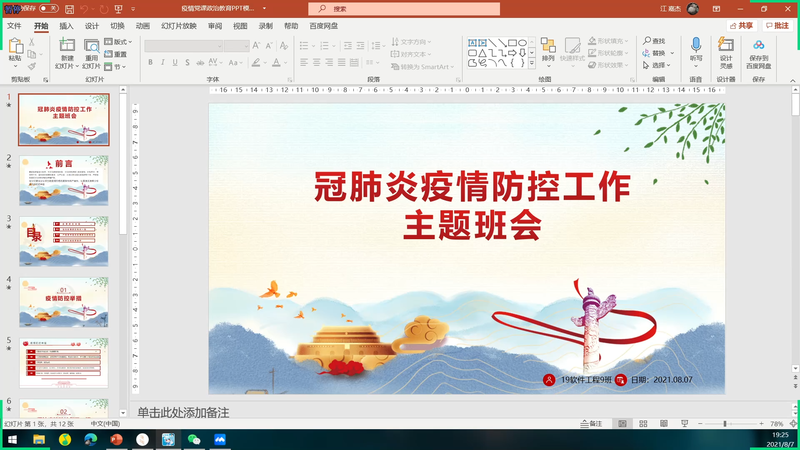Switch to the Insert (插入) tab

pyautogui.click(x=66, y=26)
